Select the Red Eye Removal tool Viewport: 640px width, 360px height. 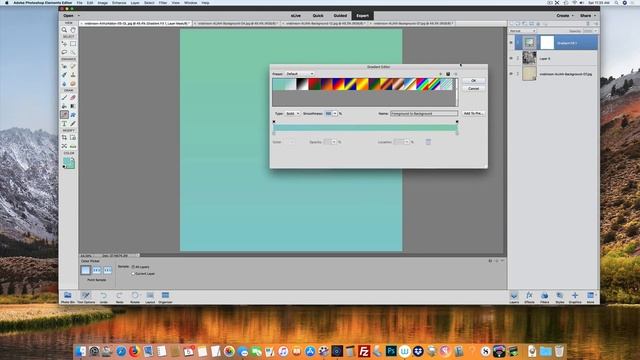click(x=64, y=66)
